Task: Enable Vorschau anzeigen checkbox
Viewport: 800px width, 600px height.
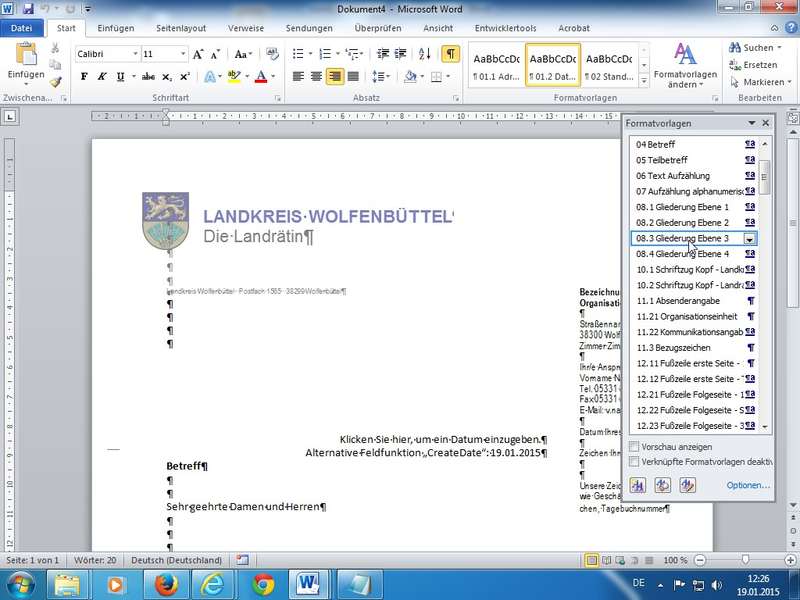Action: tap(634, 447)
